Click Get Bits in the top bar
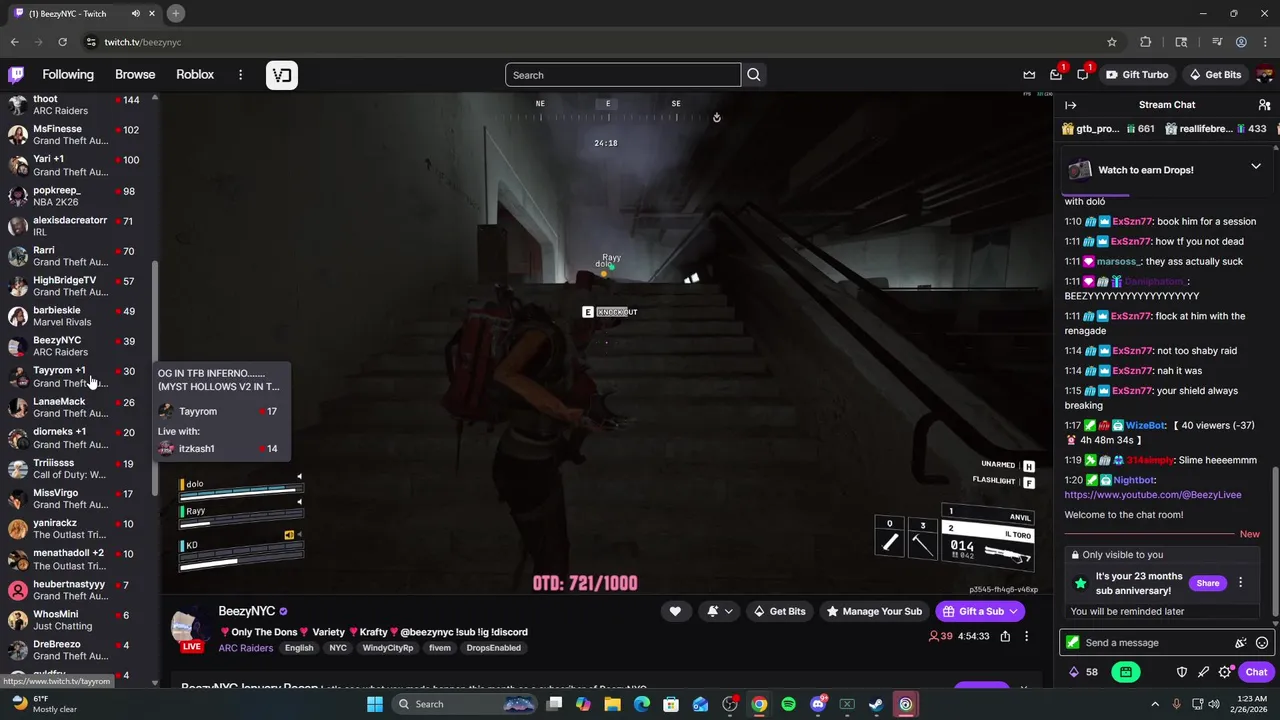The width and height of the screenshot is (1280, 720). coord(1214,75)
